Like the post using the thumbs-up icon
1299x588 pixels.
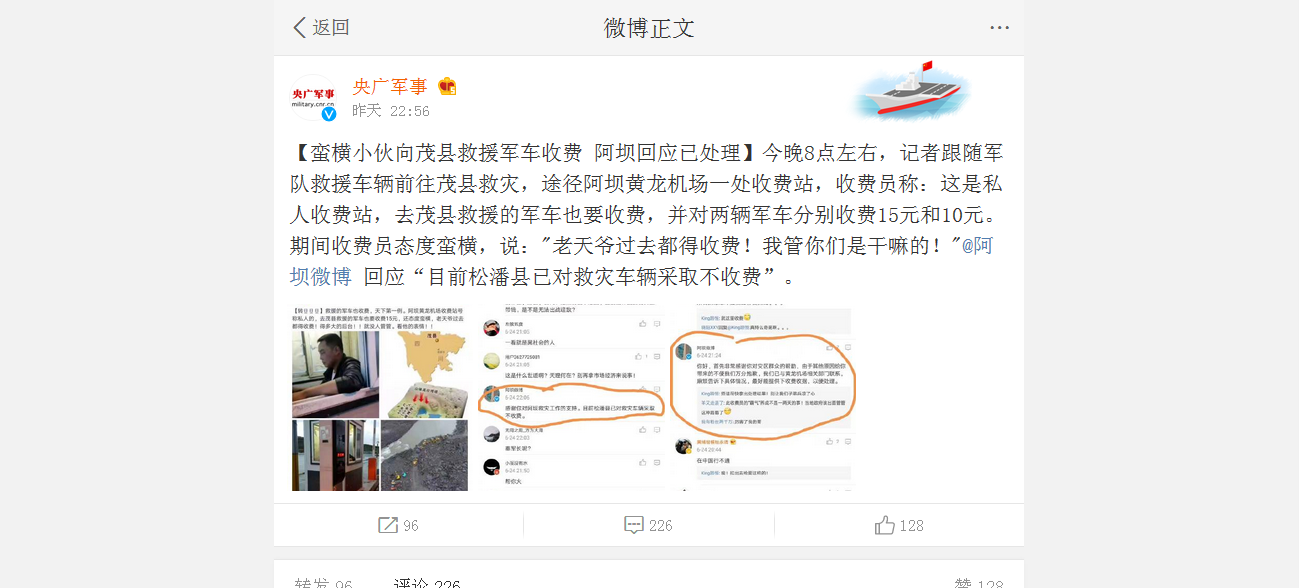click(884, 525)
